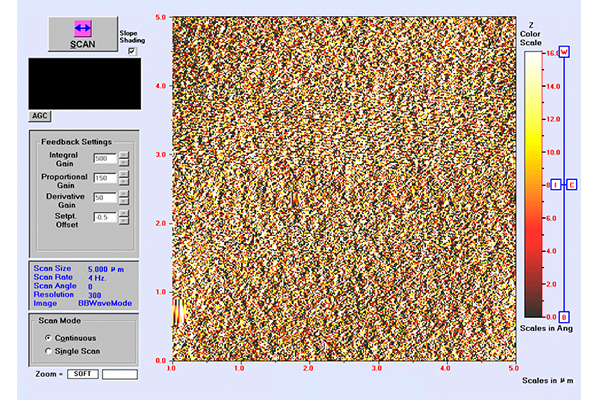This screenshot has height=400, width=600.
Task: Increase Derivative Gain with up arrow
Action: point(124,194)
